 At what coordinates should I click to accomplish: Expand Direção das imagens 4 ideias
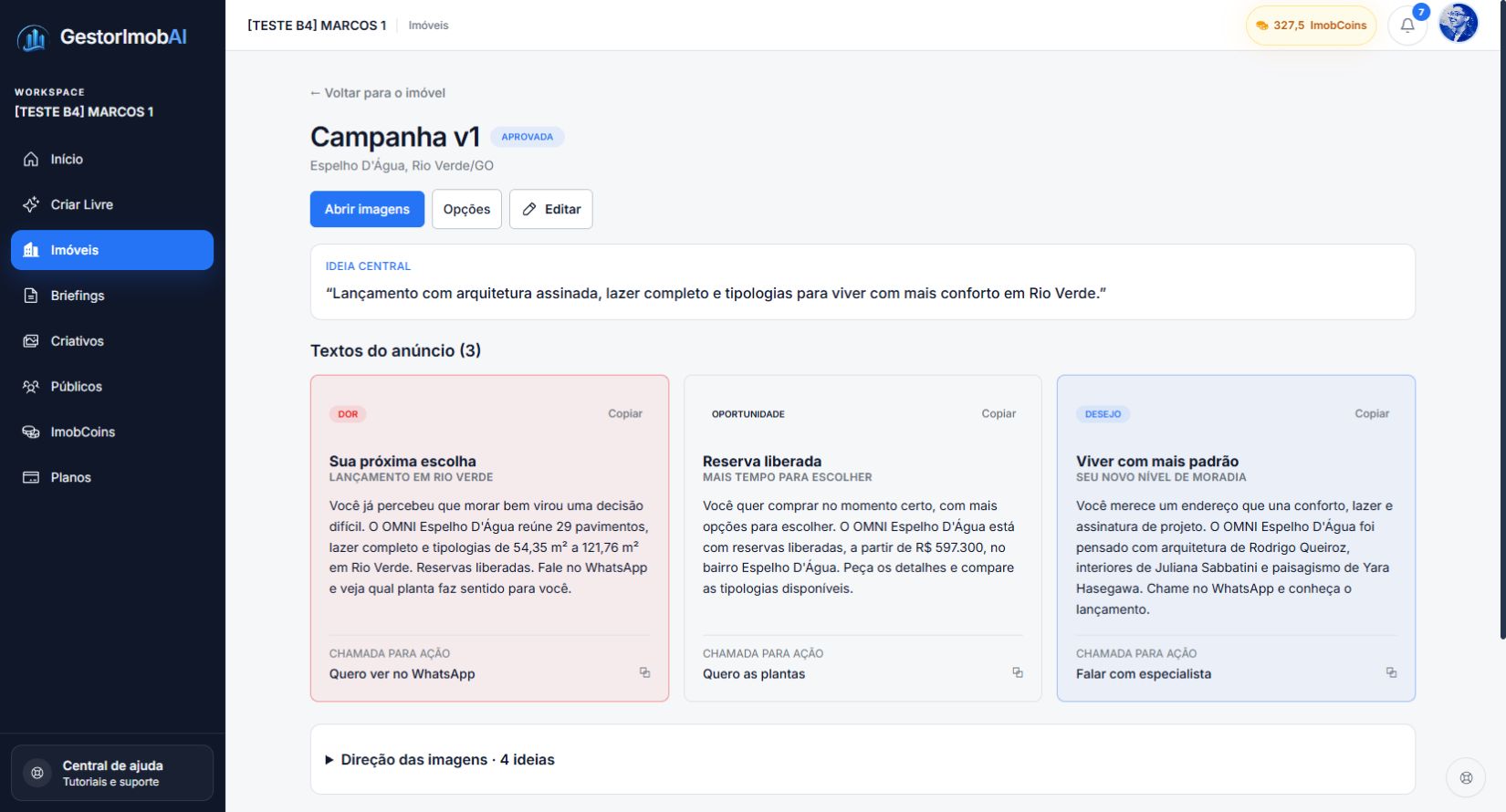[x=863, y=759]
